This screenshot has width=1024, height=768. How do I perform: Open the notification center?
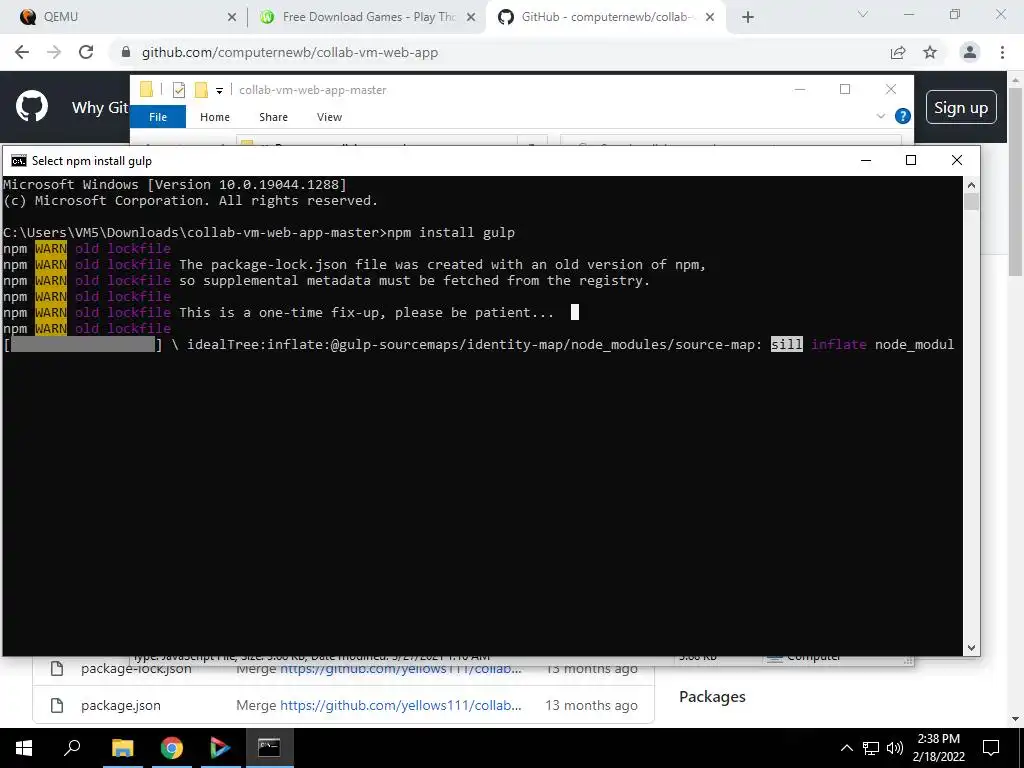pyautogui.click(x=991, y=748)
